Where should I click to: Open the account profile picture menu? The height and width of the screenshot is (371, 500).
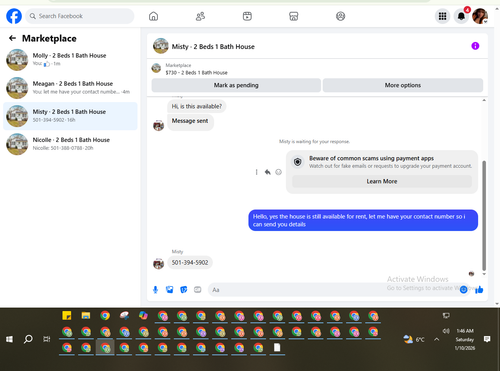click(480, 16)
